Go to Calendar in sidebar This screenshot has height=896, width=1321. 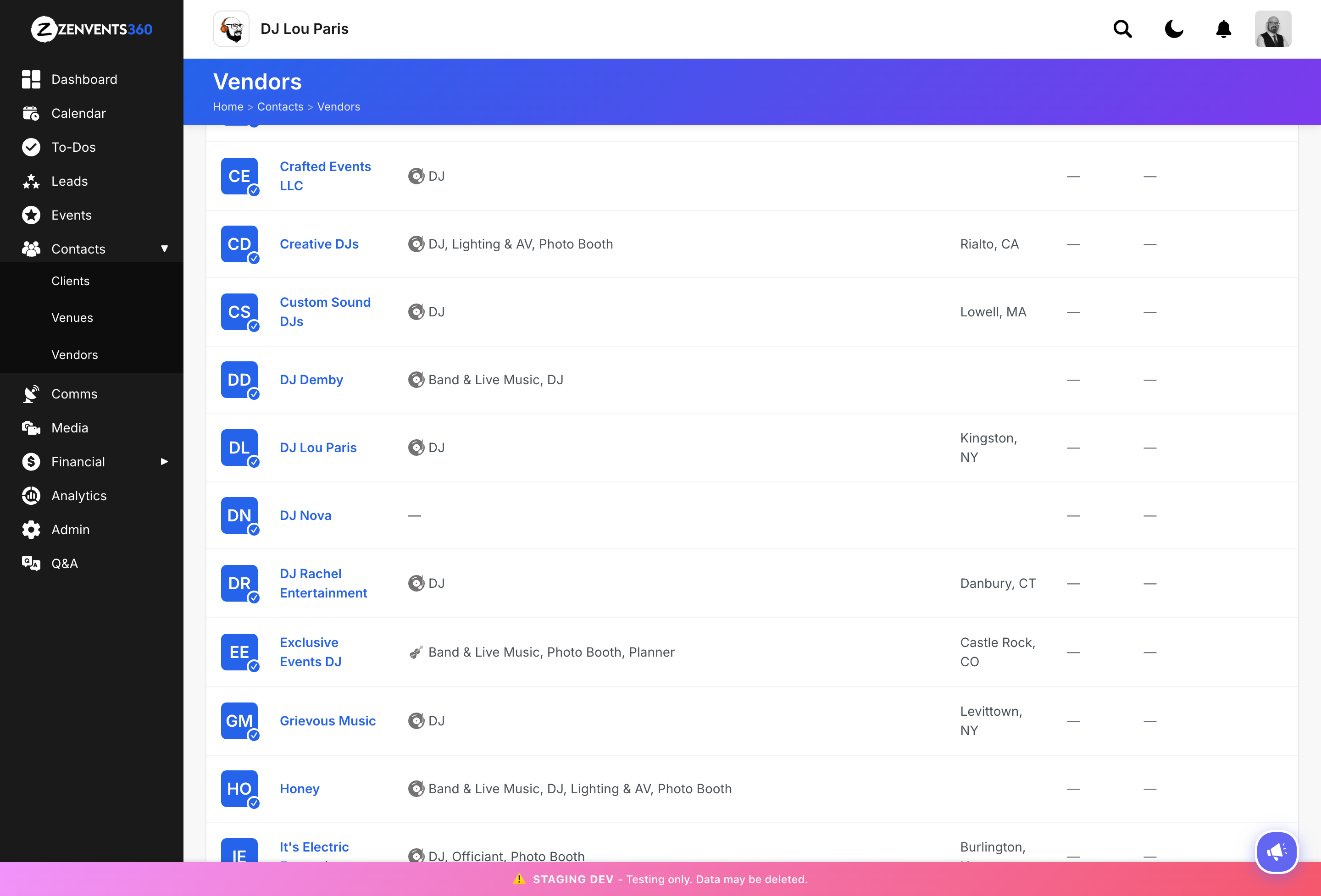tap(78, 113)
